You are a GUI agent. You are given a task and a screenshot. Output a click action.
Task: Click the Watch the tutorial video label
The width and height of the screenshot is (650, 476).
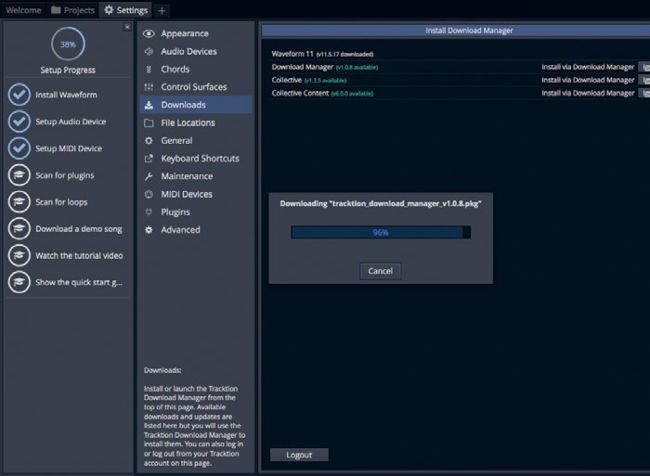pyautogui.click(x=79, y=255)
